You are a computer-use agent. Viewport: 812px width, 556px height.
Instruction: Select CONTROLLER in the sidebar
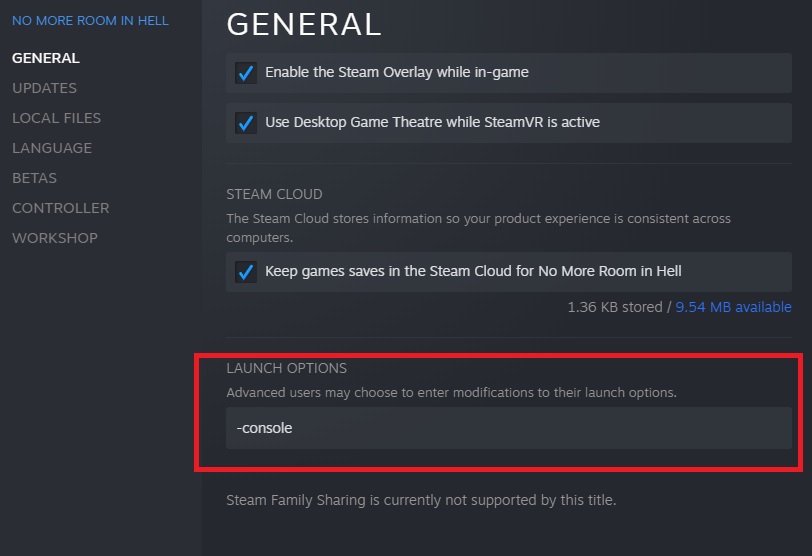click(60, 208)
